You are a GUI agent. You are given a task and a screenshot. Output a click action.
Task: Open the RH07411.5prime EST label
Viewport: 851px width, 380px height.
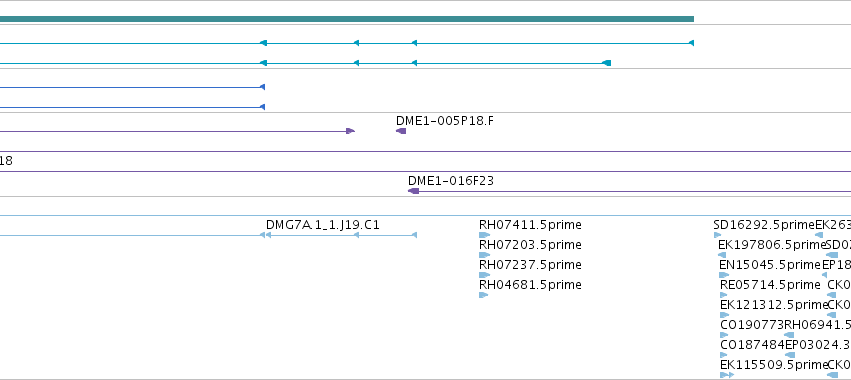[x=530, y=225]
